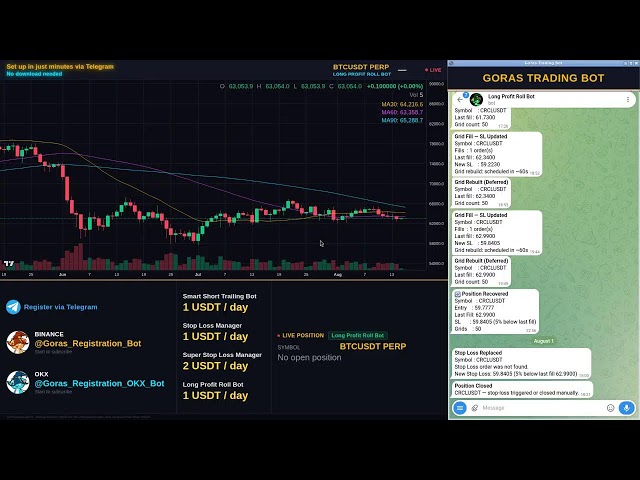Click the Stop Loss Replaced message bubble
The height and width of the screenshot is (480, 640).
point(521,363)
